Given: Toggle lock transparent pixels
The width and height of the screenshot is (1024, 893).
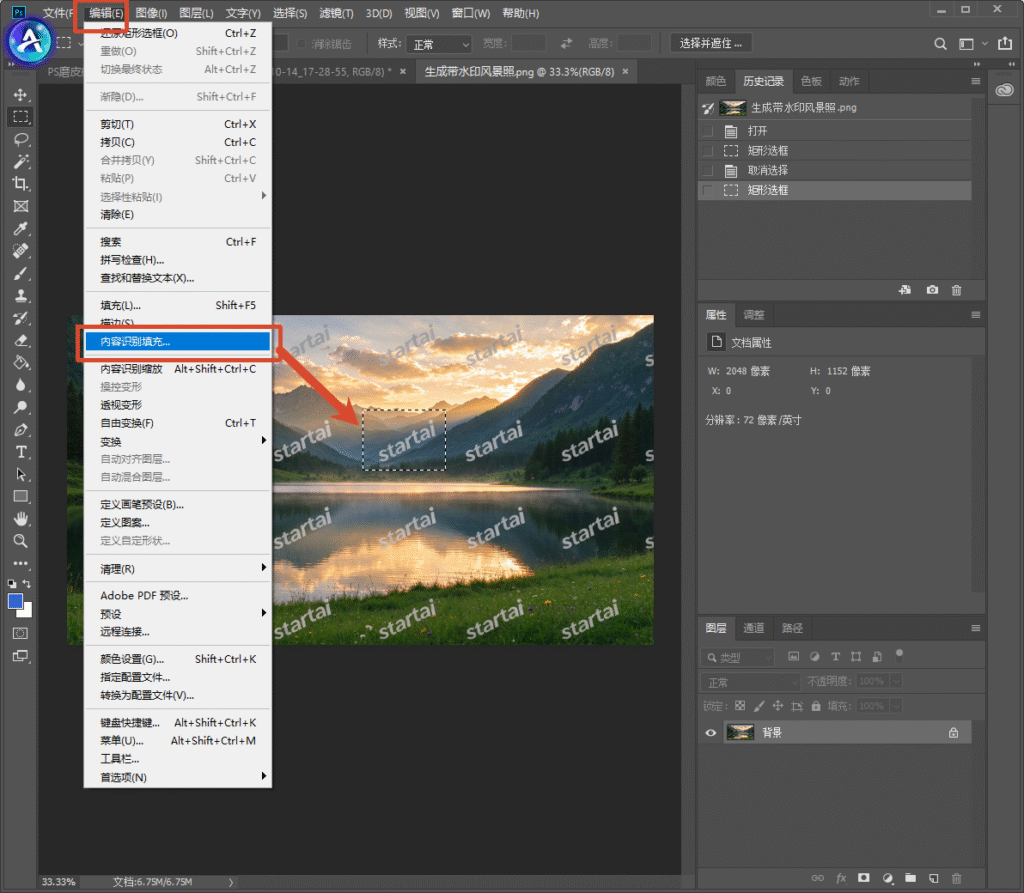Looking at the screenshot, I should point(740,706).
